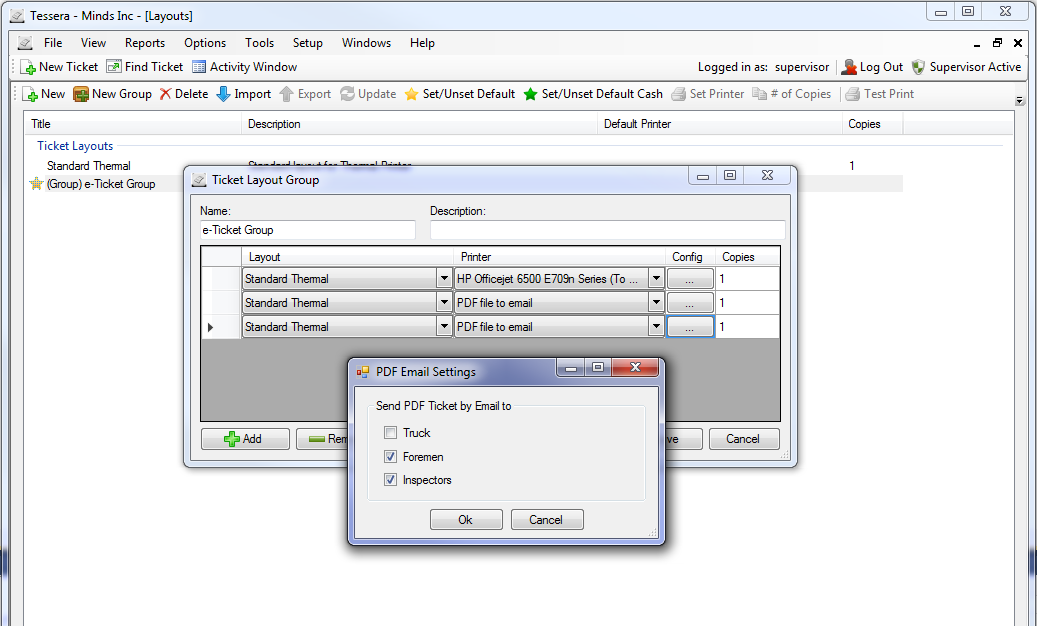Click the HP Officejet row's Config button
This screenshot has width=1037, height=626.
tap(690, 279)
